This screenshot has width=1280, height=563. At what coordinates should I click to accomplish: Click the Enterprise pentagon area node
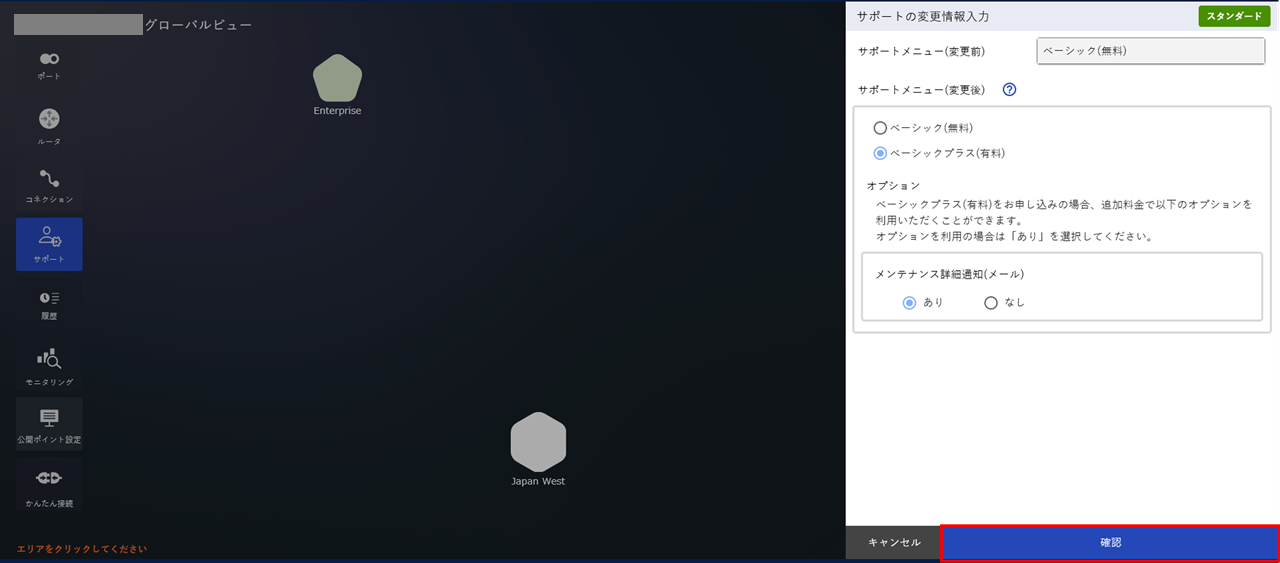[x=337, y=79]
